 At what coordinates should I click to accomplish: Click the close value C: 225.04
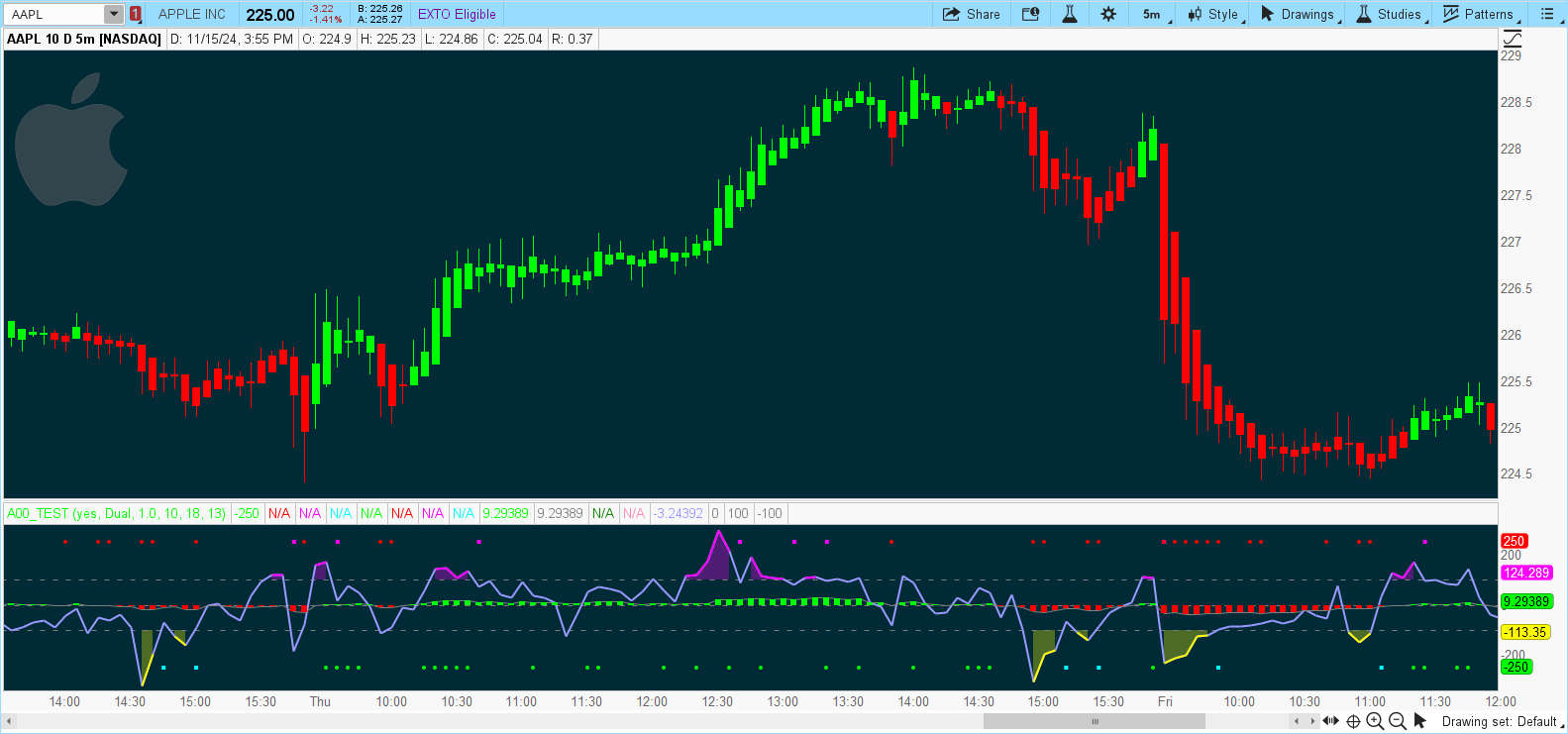pos(515,39)
